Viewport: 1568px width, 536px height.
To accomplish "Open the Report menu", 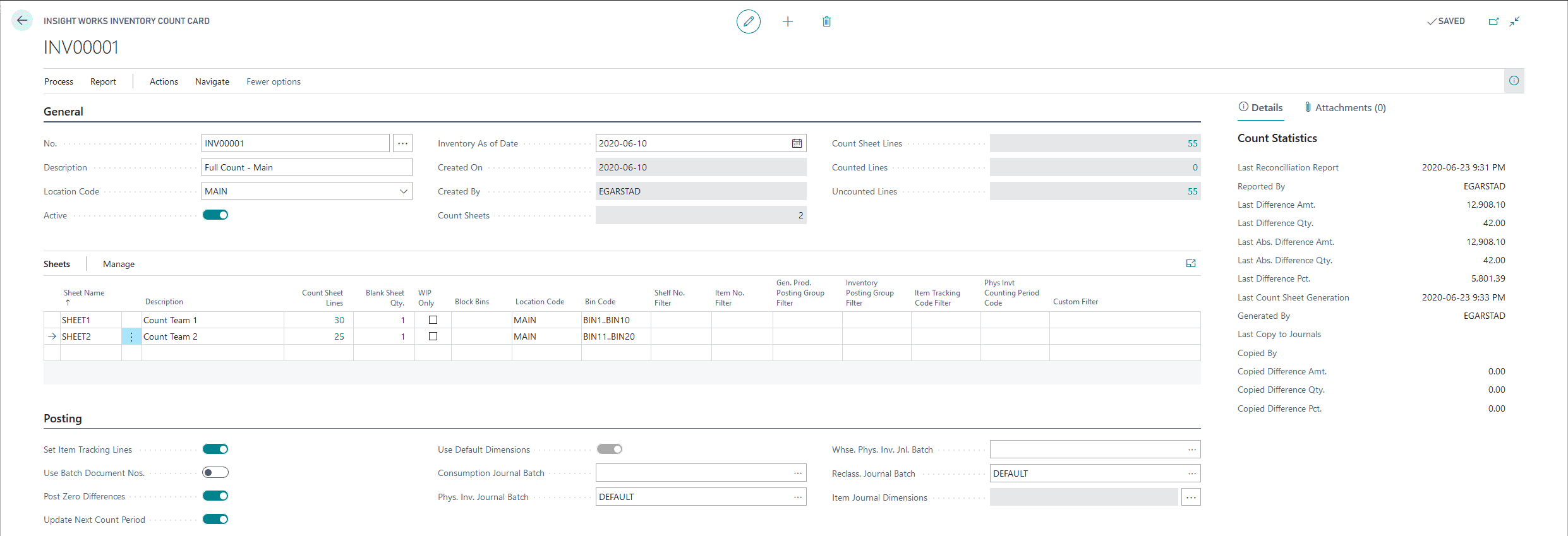I will point(103,81).
